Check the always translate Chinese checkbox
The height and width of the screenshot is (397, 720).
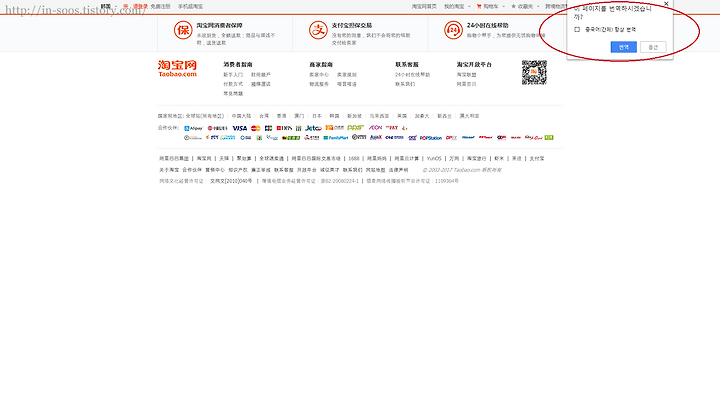(x=577, y=29)
